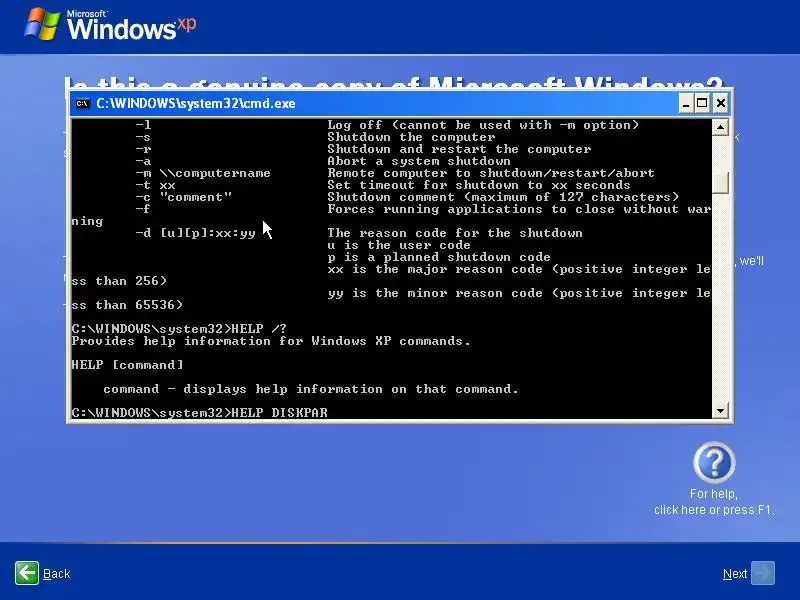Click the cmd scrollbar down arrow
Screen dimensions: 800x600
(720, 411)
